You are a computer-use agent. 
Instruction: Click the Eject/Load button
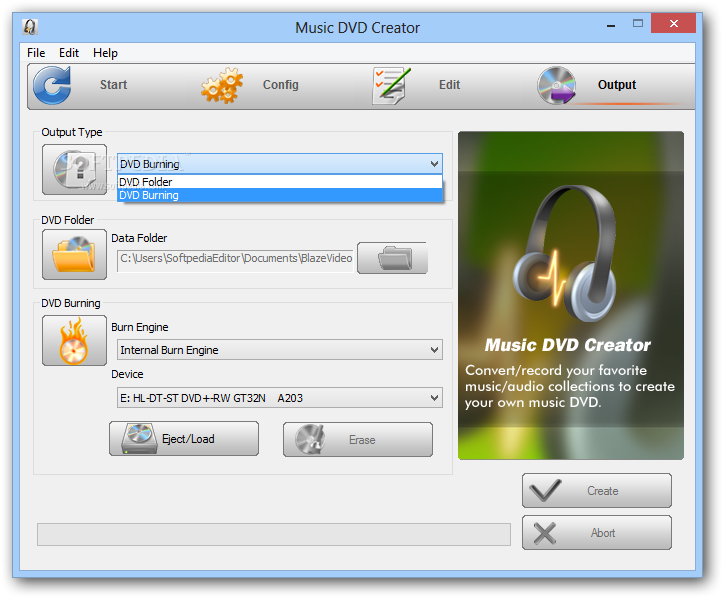[184, 438]
